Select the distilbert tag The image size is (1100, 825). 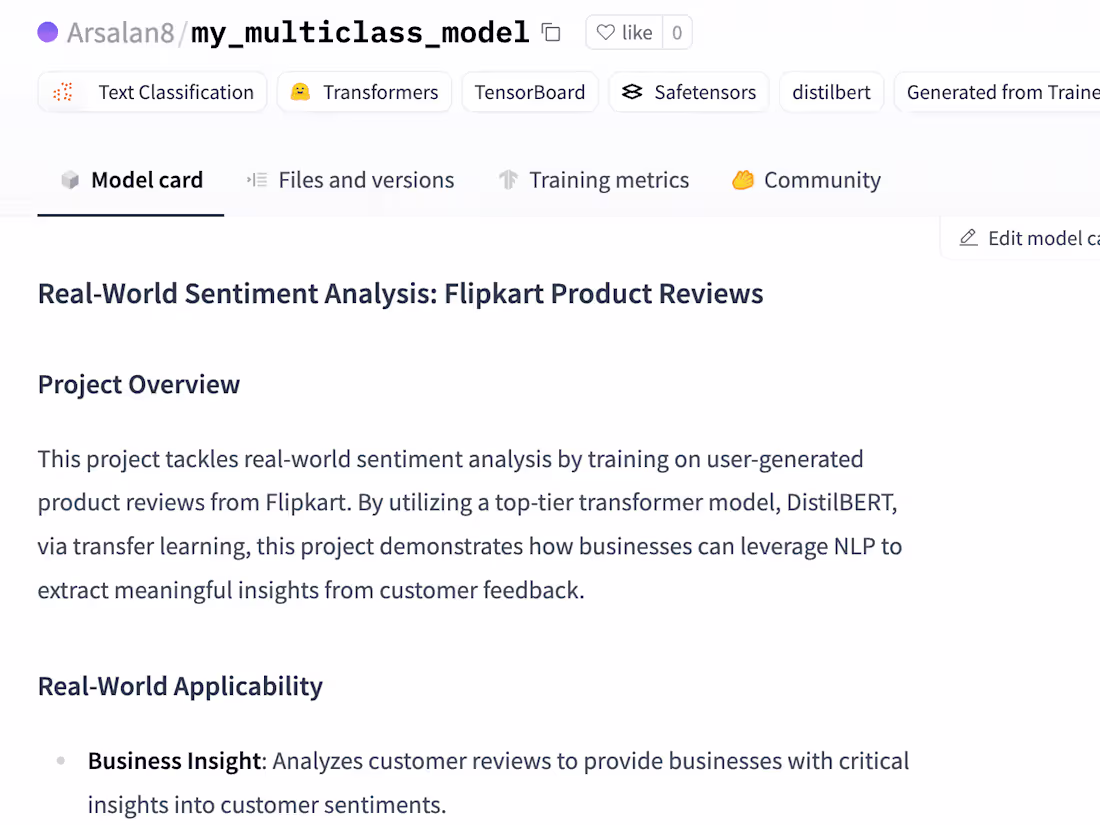click(831, 92)
